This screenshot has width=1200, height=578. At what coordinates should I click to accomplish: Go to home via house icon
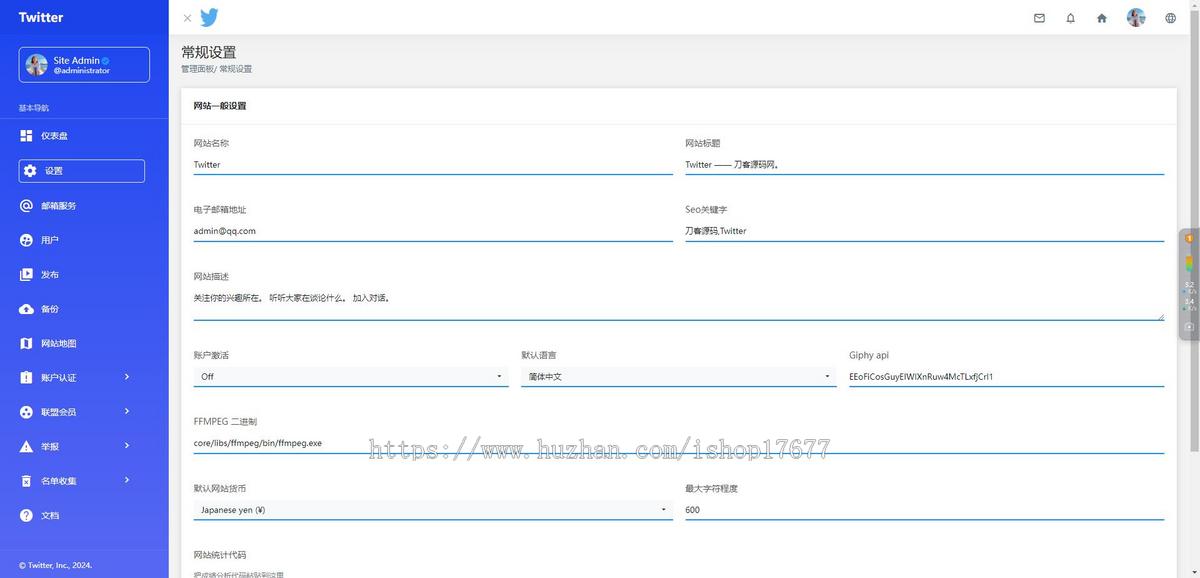tap(1102, 18)
